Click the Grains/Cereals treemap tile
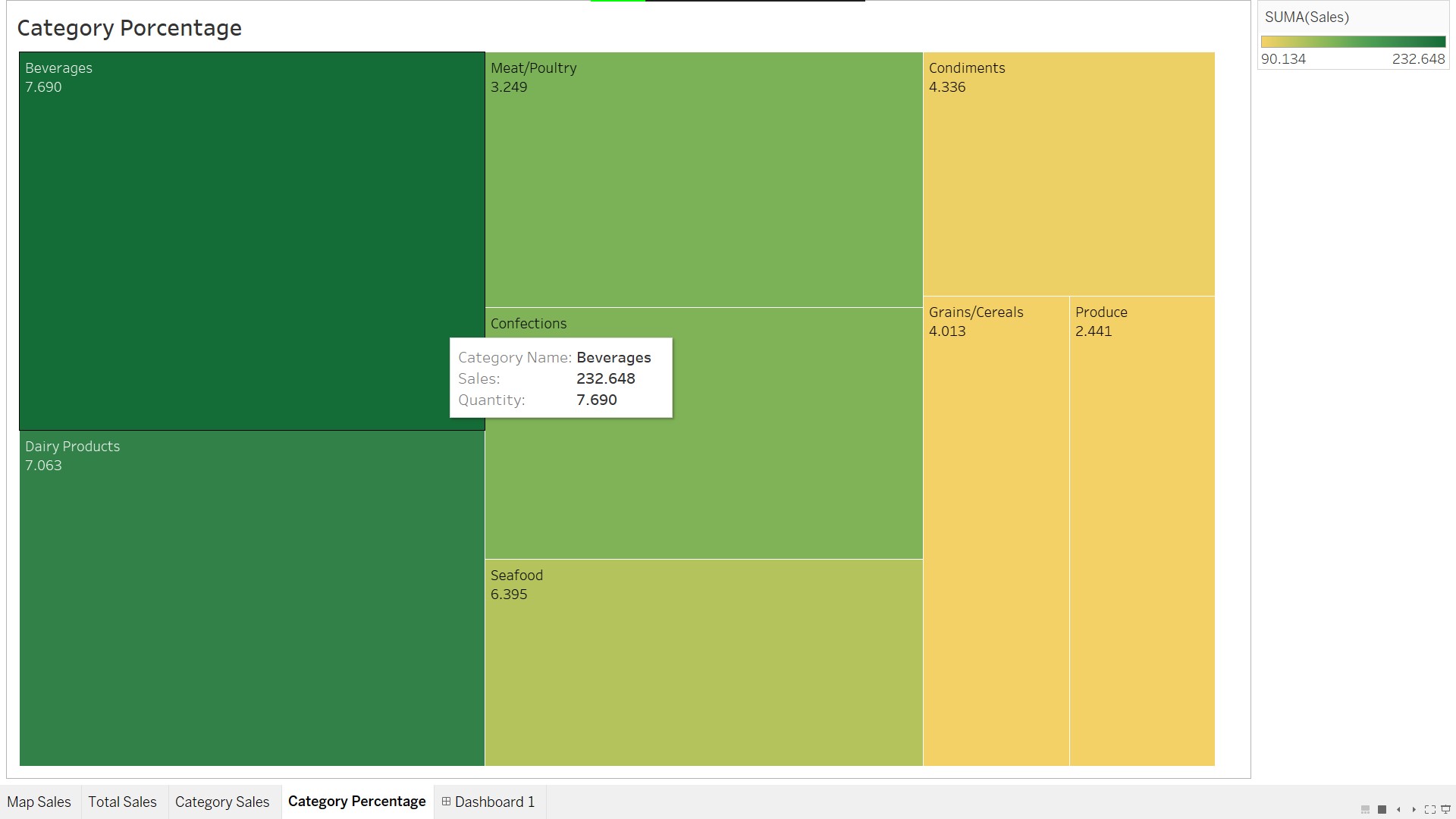This screenshot has height=819, width=1456. pyautogui.click(x=996, y=531)
